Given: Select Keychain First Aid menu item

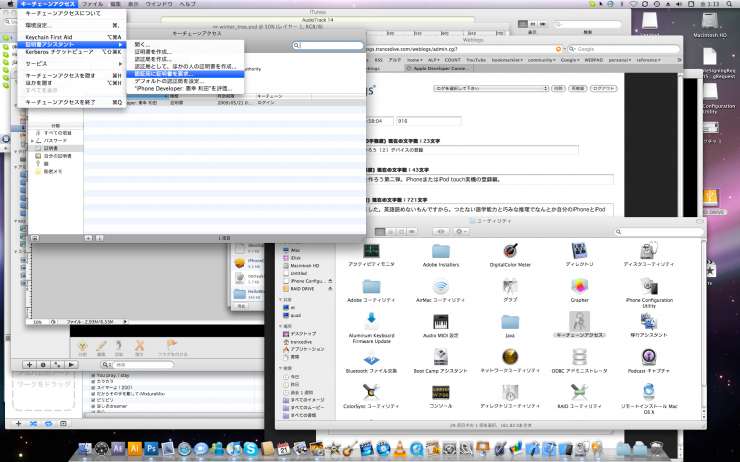Looking at the screenshot, I should (72, 37).
